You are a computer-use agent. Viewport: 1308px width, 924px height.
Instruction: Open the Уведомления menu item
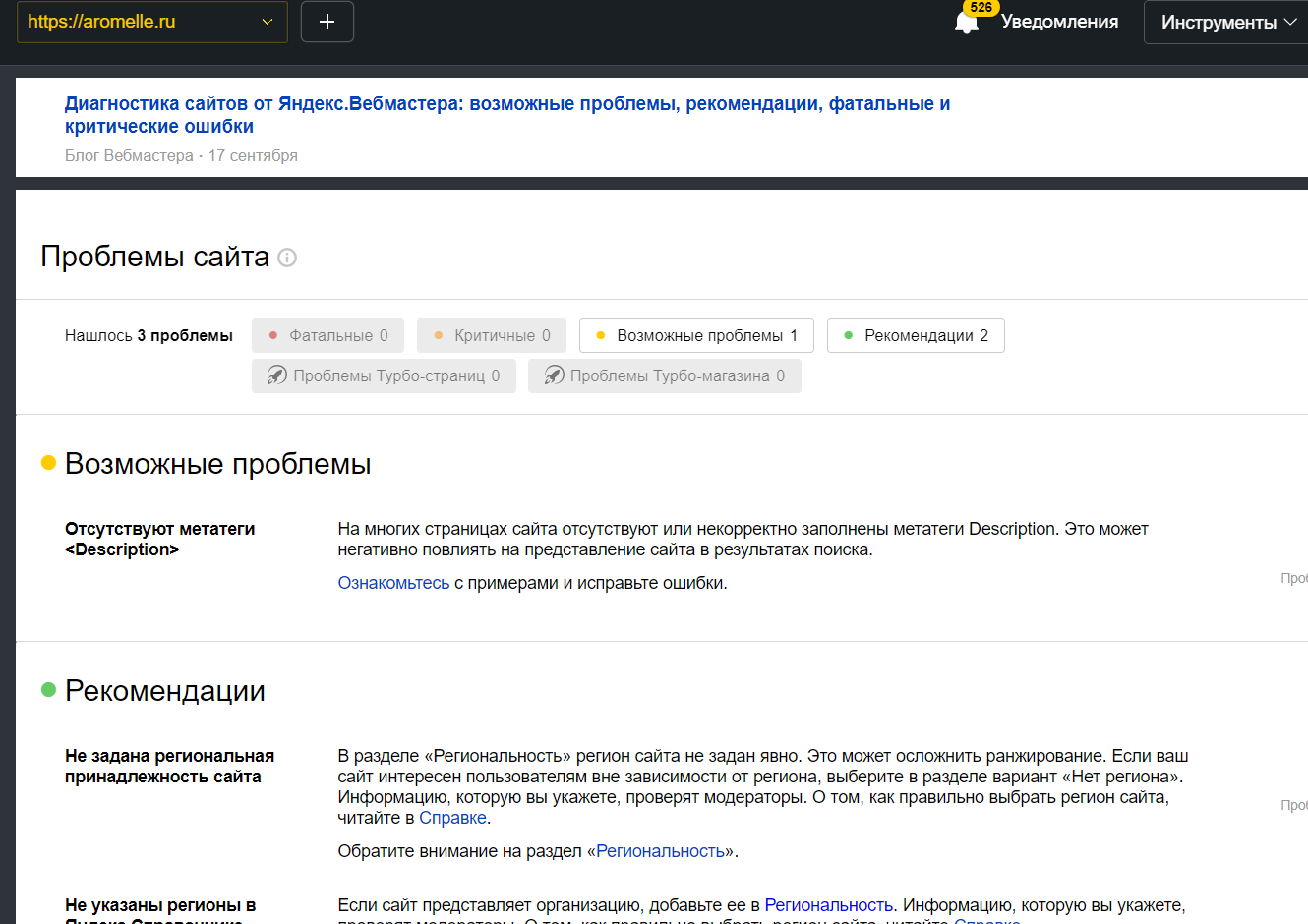[1059, 22]
